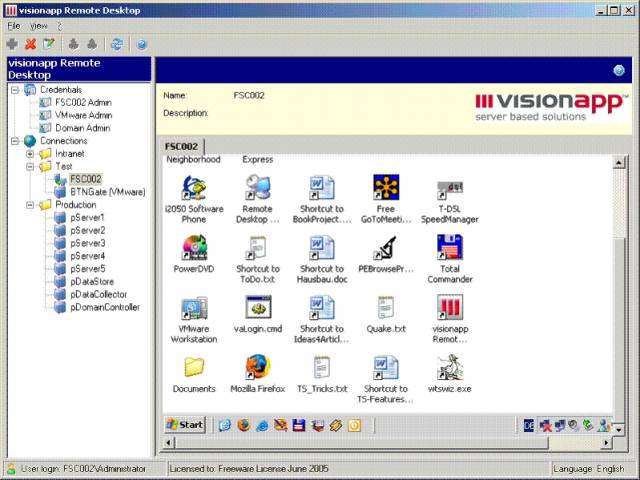
Task: Collapse the Test folder
Action: coord(30,167)
